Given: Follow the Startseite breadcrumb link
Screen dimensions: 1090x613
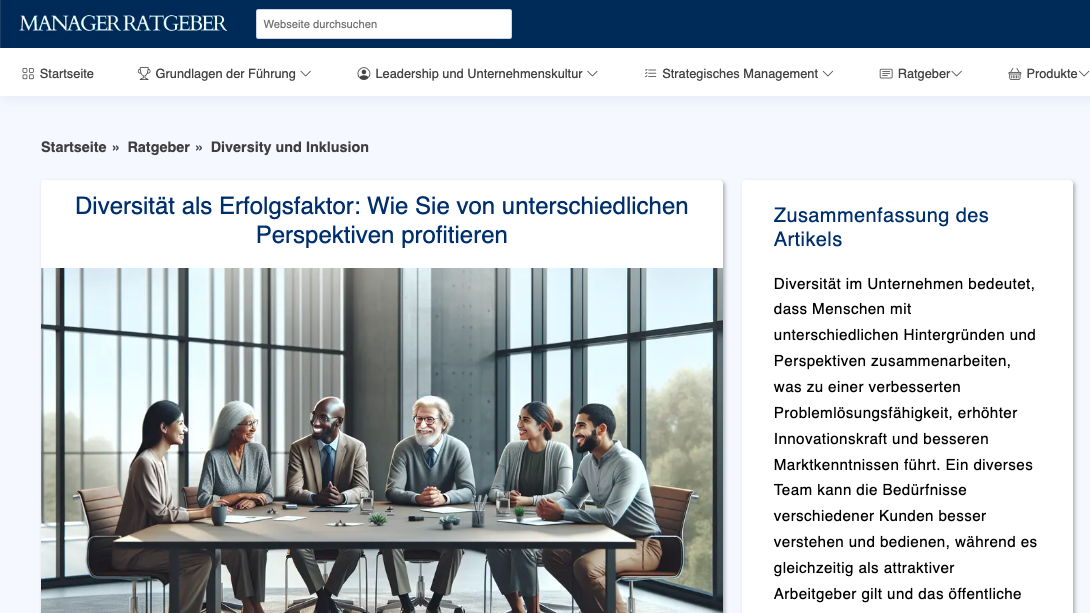Looking at the screenshot, I should pyautogui.click(x=74, y=147).
